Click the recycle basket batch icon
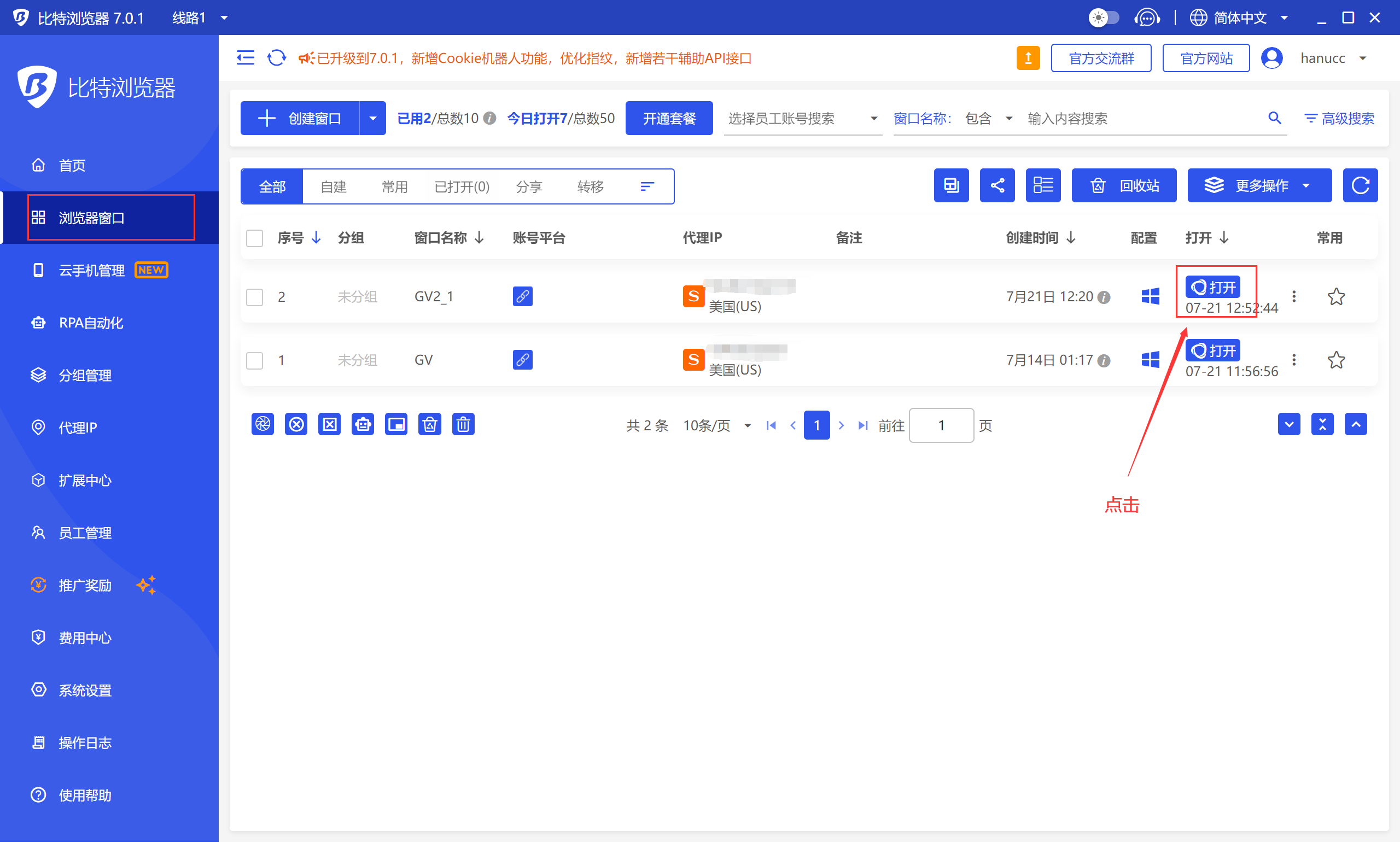This screenshot has width=1400, height=842. 430,424
